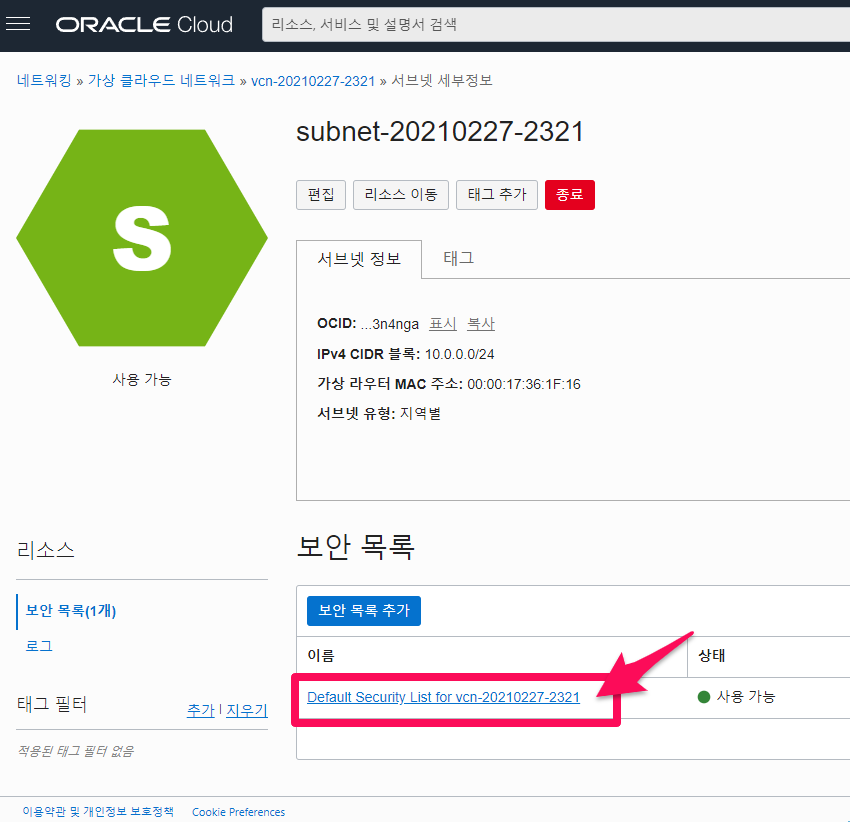Click the 상태 column header
850x822 pixels.
coord(712,656)
